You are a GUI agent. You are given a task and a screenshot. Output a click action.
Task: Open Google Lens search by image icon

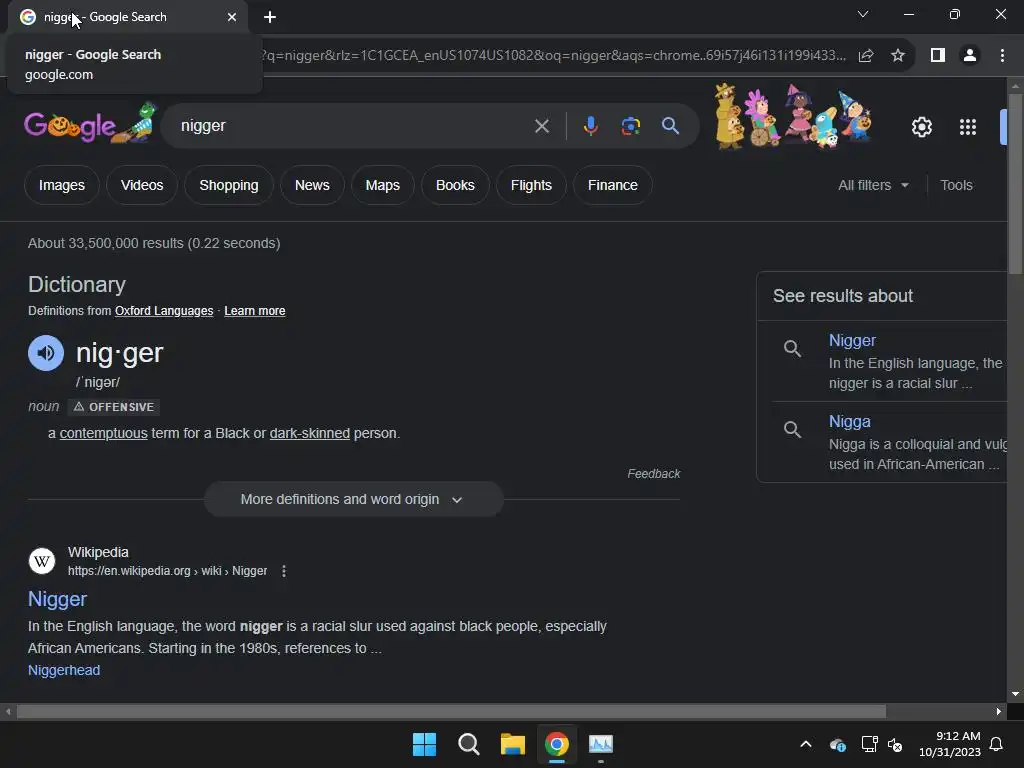tap(630, 126)
